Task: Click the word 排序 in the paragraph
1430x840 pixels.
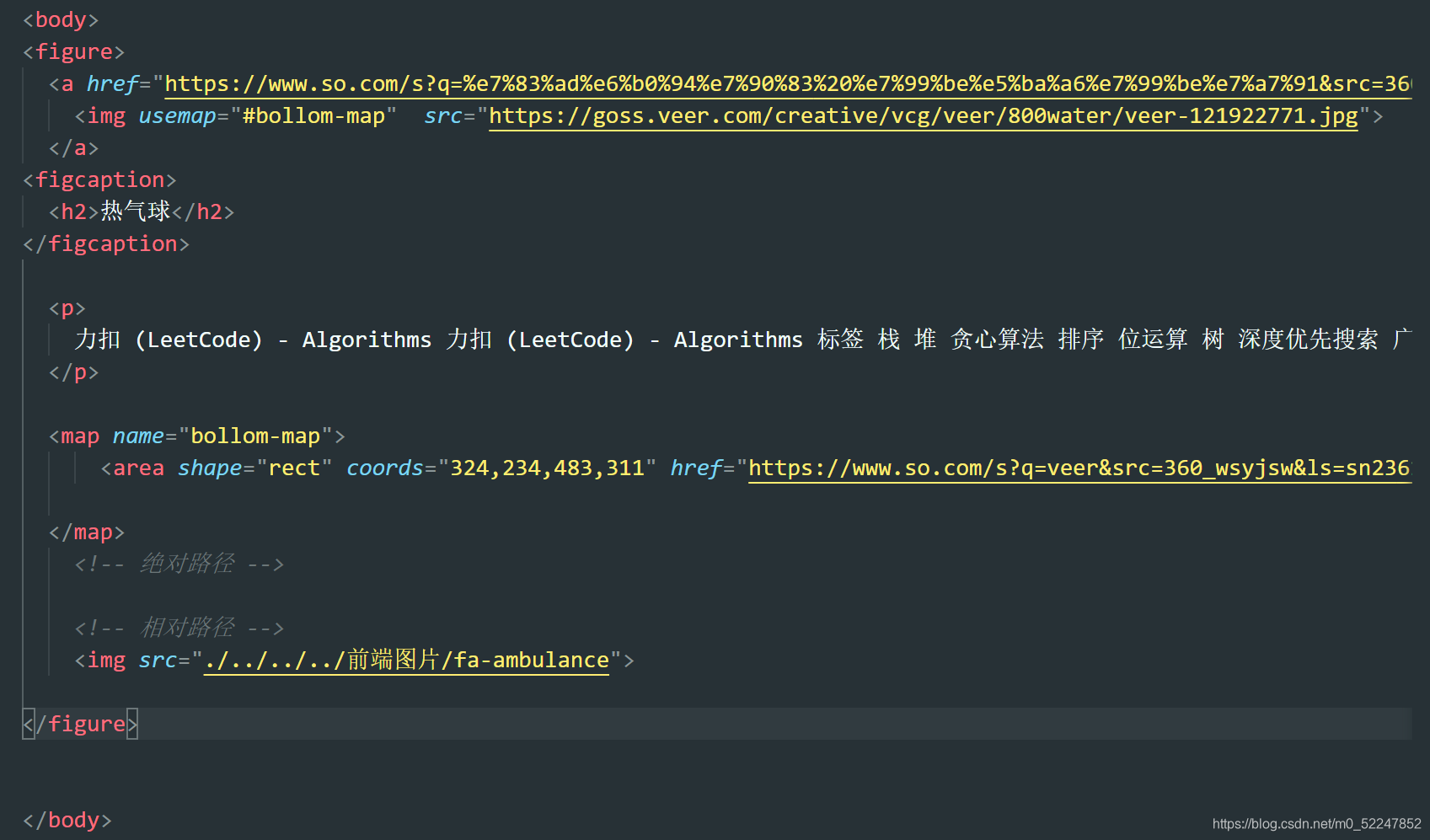Action: (1081, 340)
